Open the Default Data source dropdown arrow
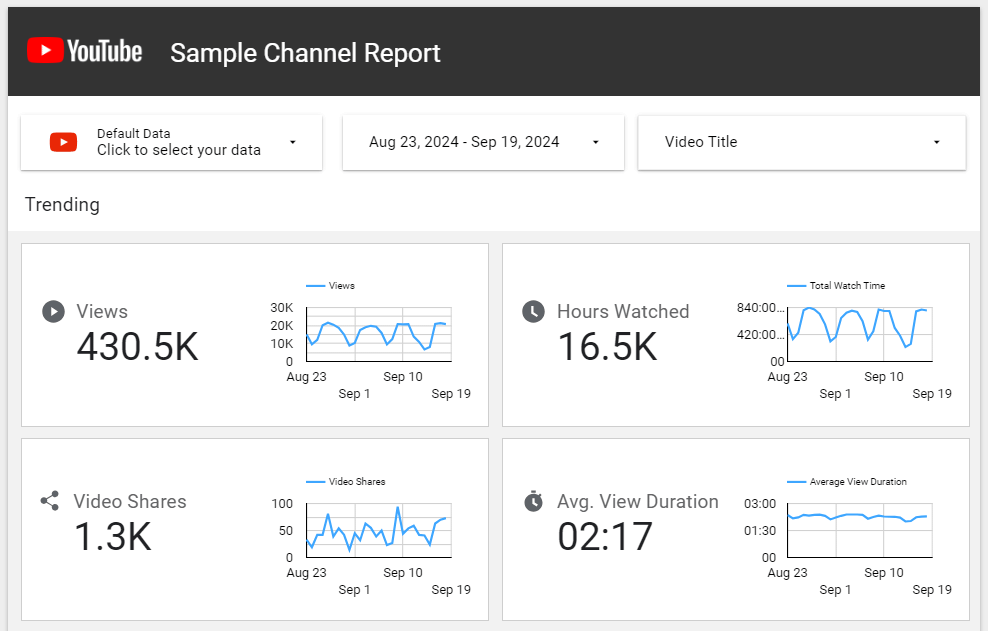 click(292, 142)
